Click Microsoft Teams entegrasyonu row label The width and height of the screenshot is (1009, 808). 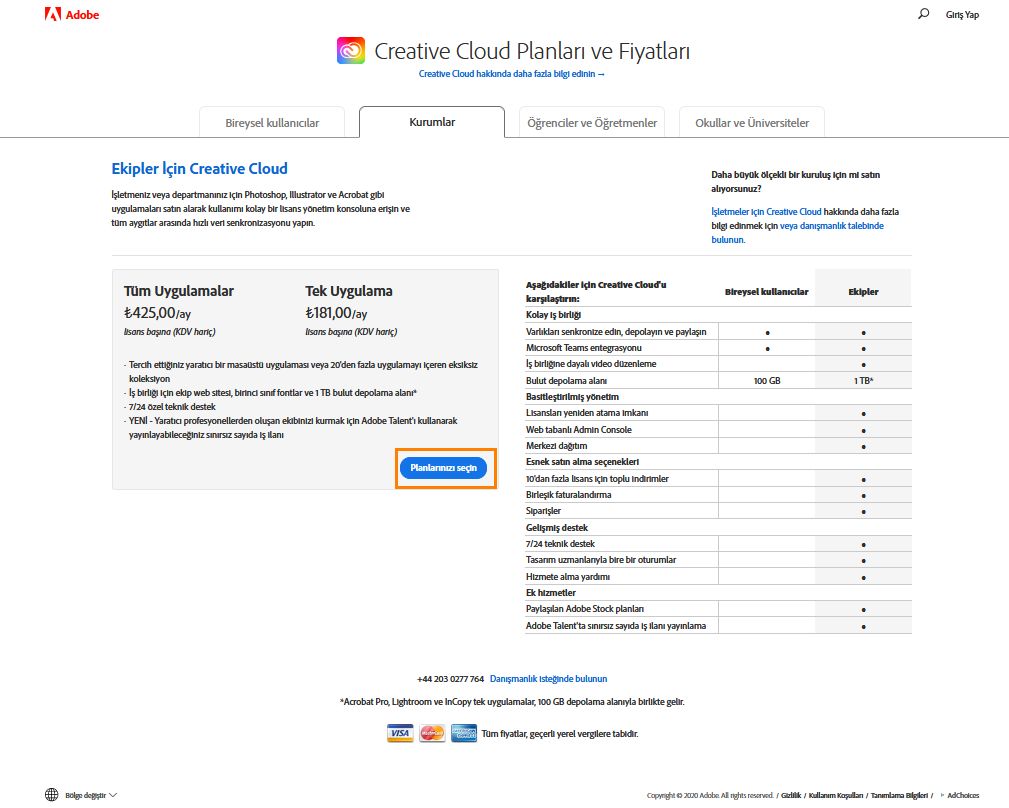coord(584,348)
